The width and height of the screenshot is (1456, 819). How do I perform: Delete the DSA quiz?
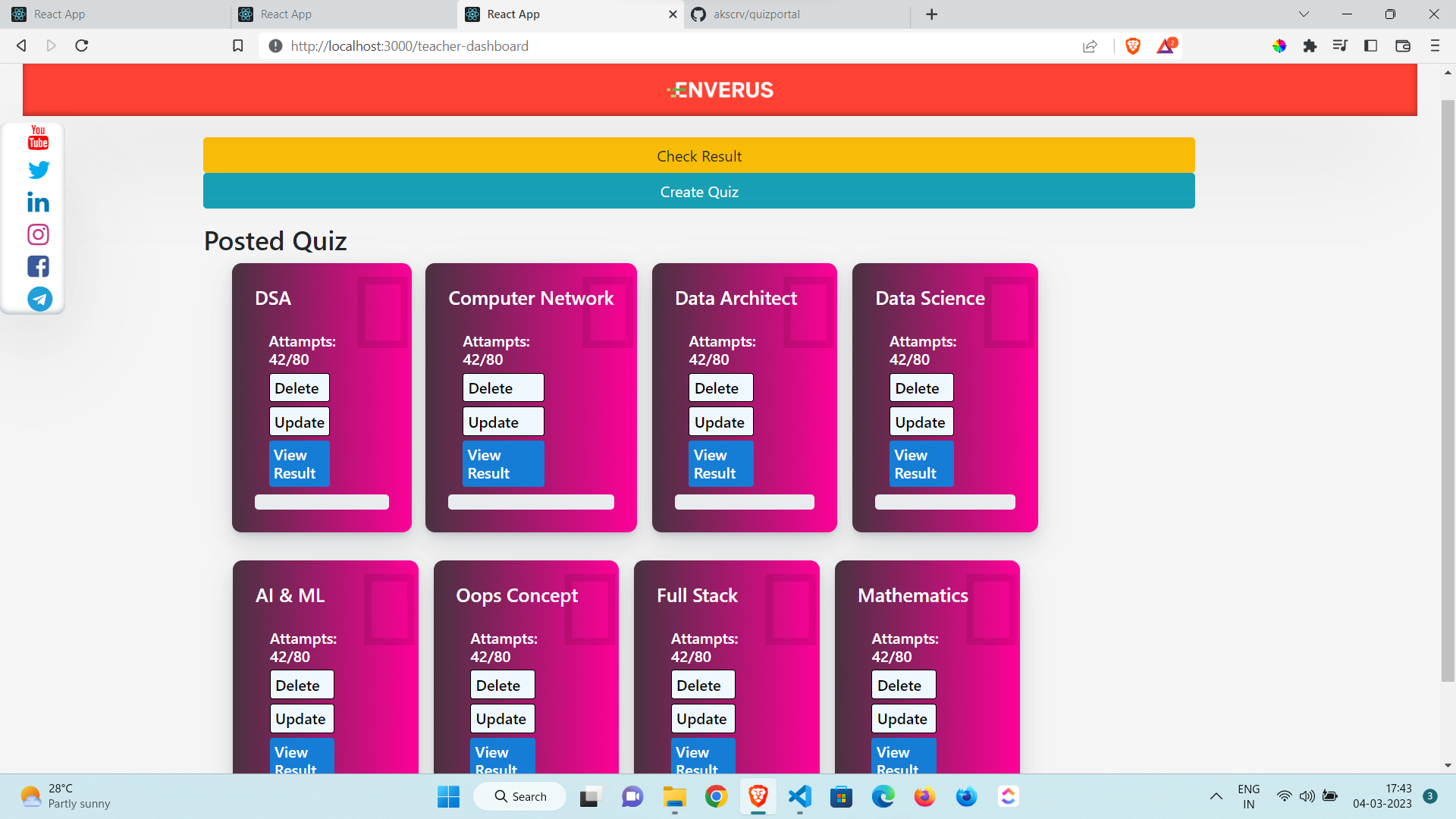tap(300, 388)
